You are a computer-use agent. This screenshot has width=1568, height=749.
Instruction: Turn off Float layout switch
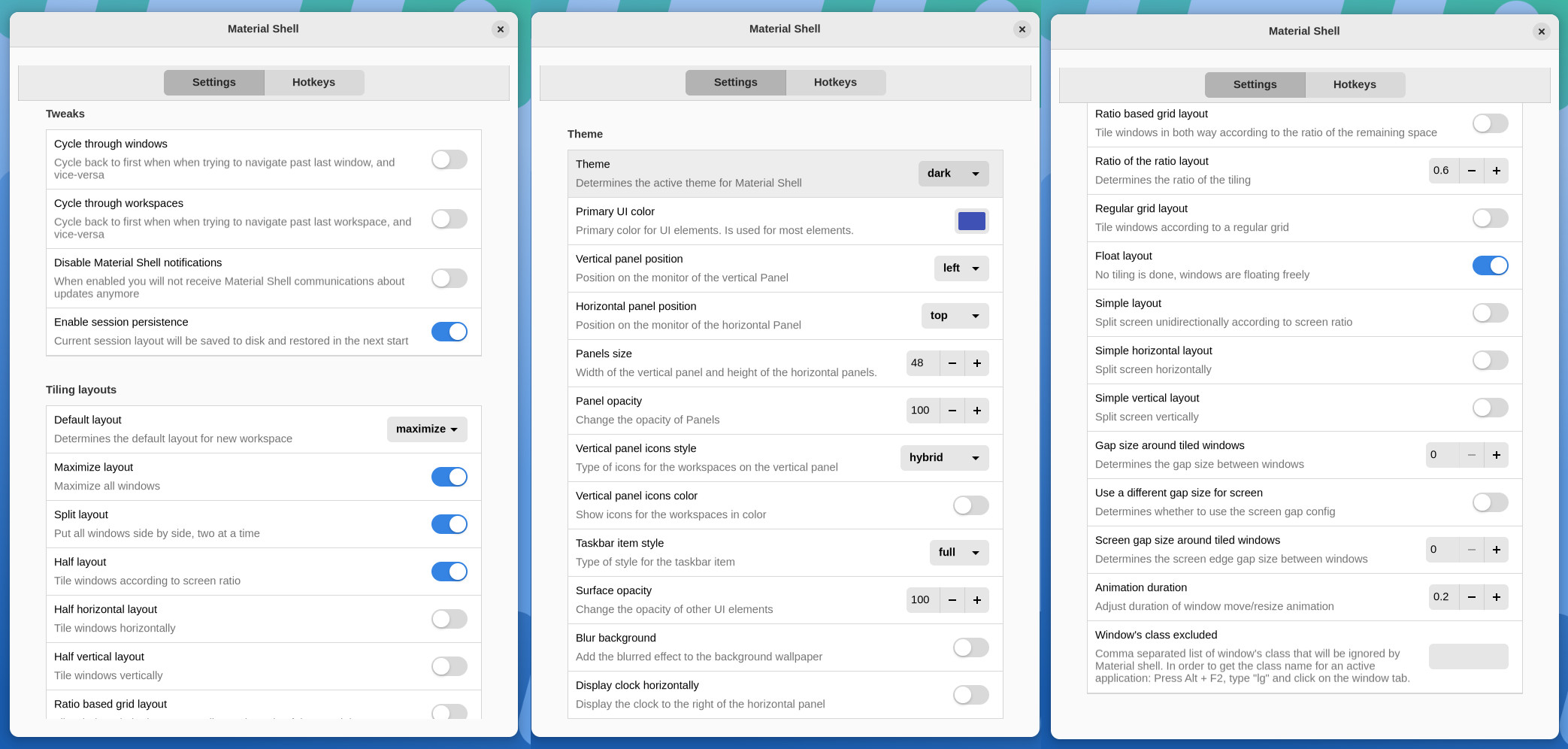pyautogui.click(x=1491, y=265)
